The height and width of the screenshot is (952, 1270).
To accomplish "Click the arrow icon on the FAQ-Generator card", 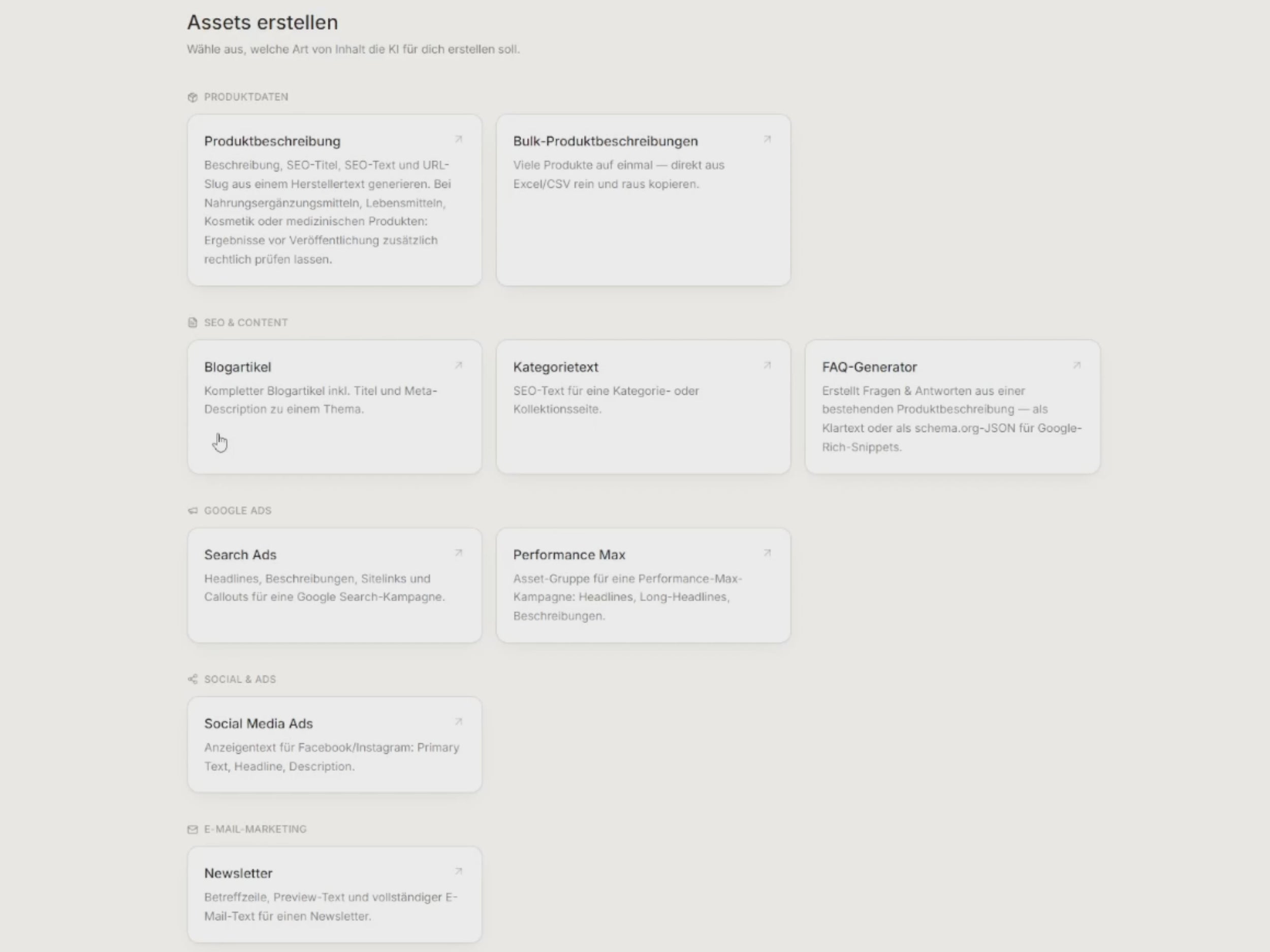I will pyautogui.click(x=1076, y=366).
